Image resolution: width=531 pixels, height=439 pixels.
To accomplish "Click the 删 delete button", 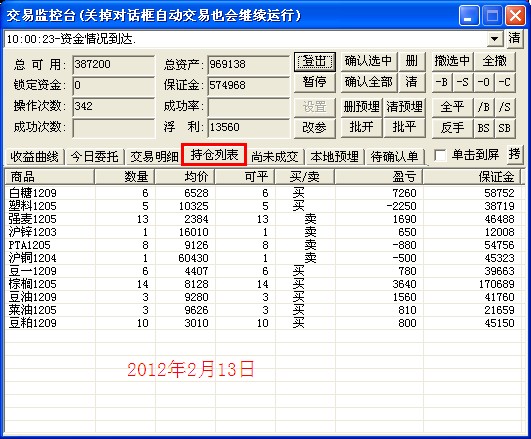I will (x=412, y=61).
